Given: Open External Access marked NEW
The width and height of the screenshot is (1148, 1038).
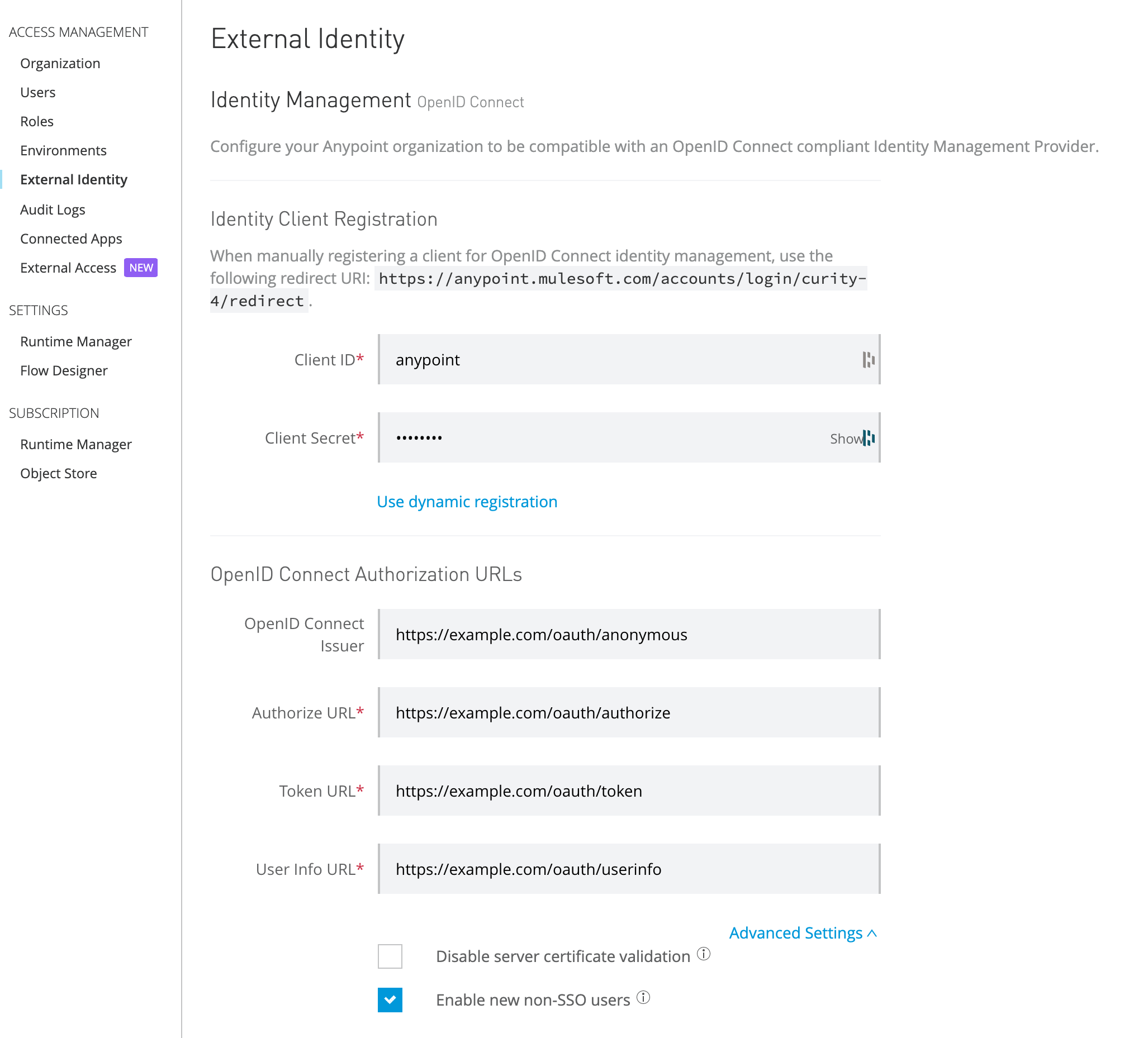Looking at the screenshot, I should [68, 267].
